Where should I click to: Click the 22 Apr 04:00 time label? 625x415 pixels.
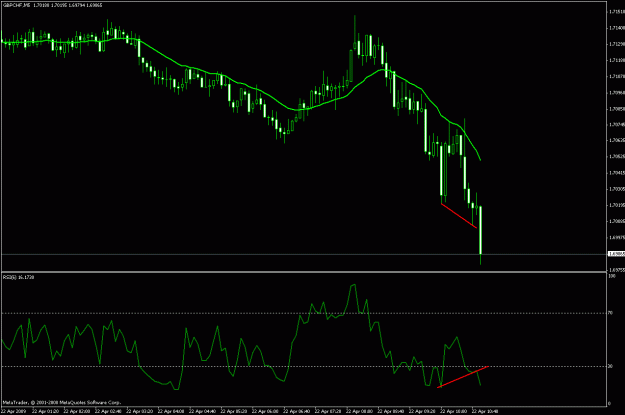coord(171,411)
